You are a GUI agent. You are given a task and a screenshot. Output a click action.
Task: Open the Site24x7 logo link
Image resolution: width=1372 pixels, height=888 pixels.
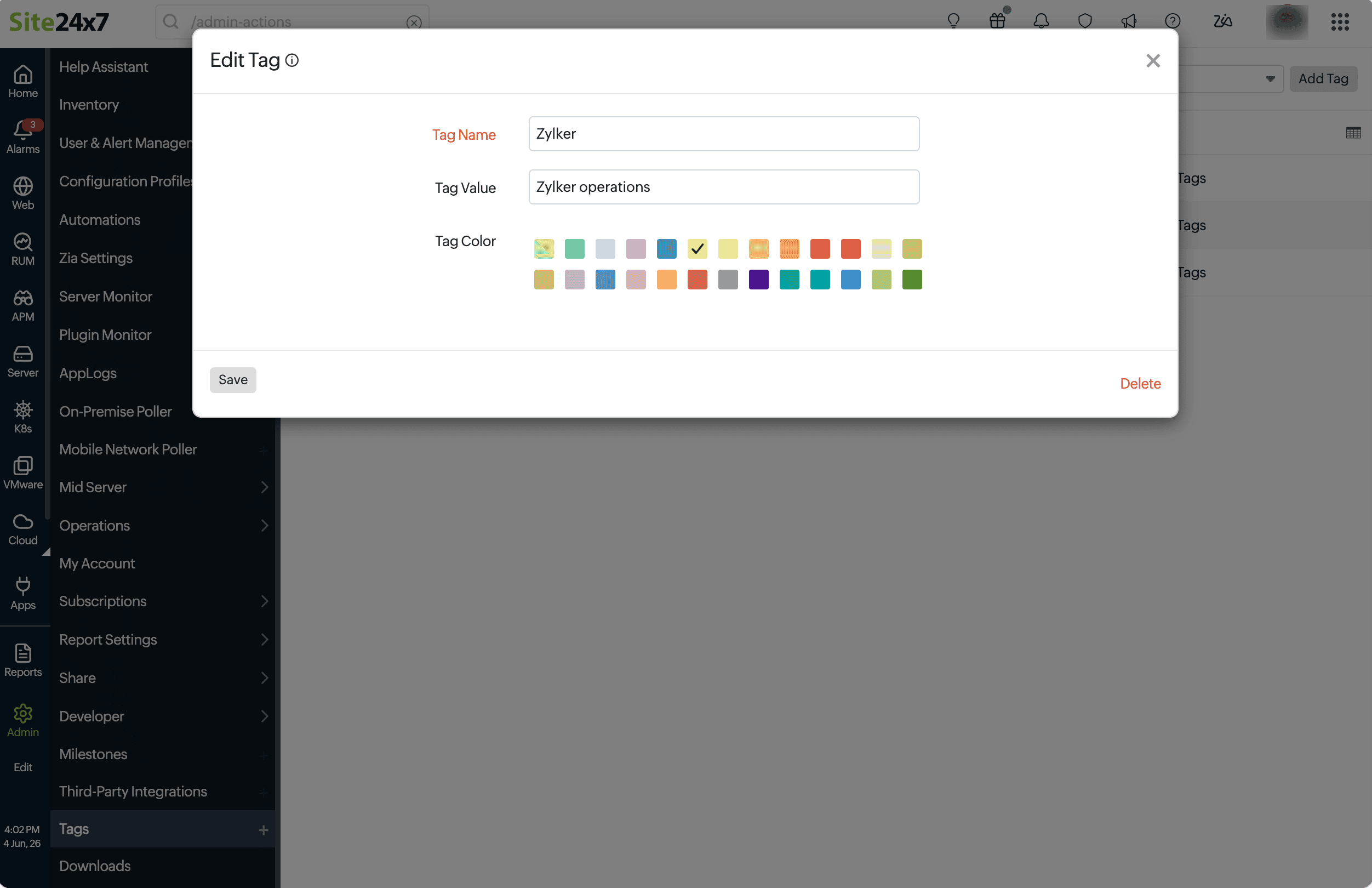(x=59, y=22)
